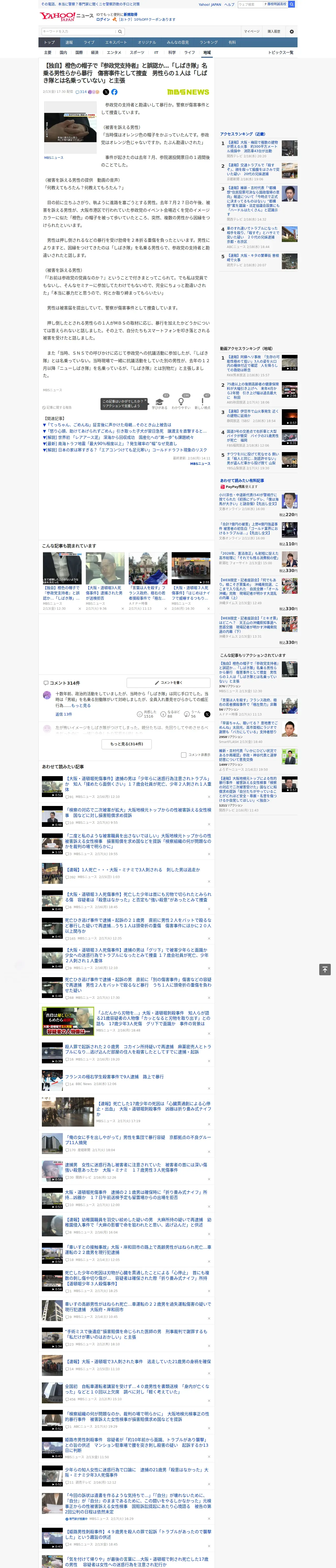
Task: Open the 購入履歴 button
Action: pyautogui.click(x=274, y=31)
